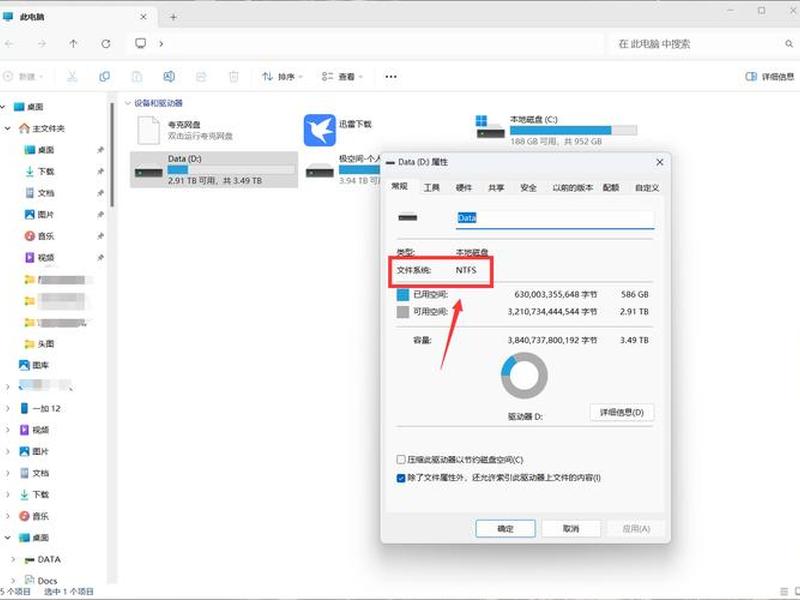Switch to the 以前的版本 tab

572,188
